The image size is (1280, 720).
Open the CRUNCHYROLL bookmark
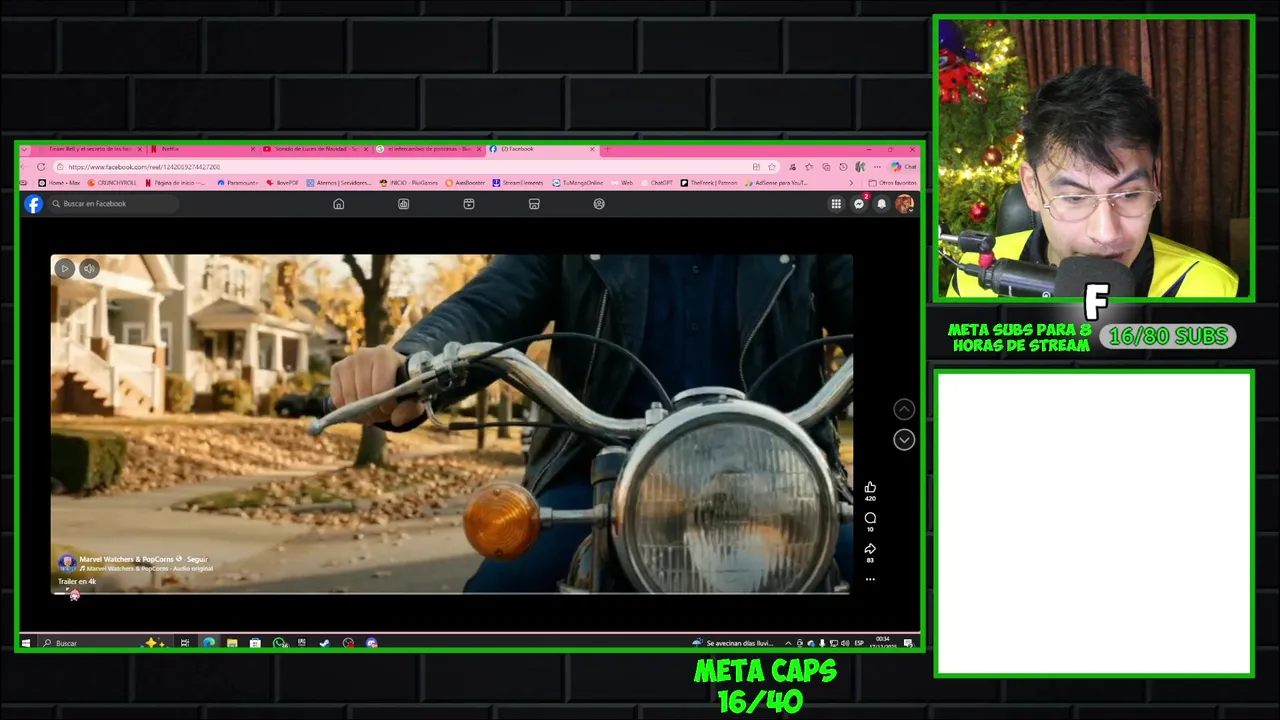pos(112,183)
